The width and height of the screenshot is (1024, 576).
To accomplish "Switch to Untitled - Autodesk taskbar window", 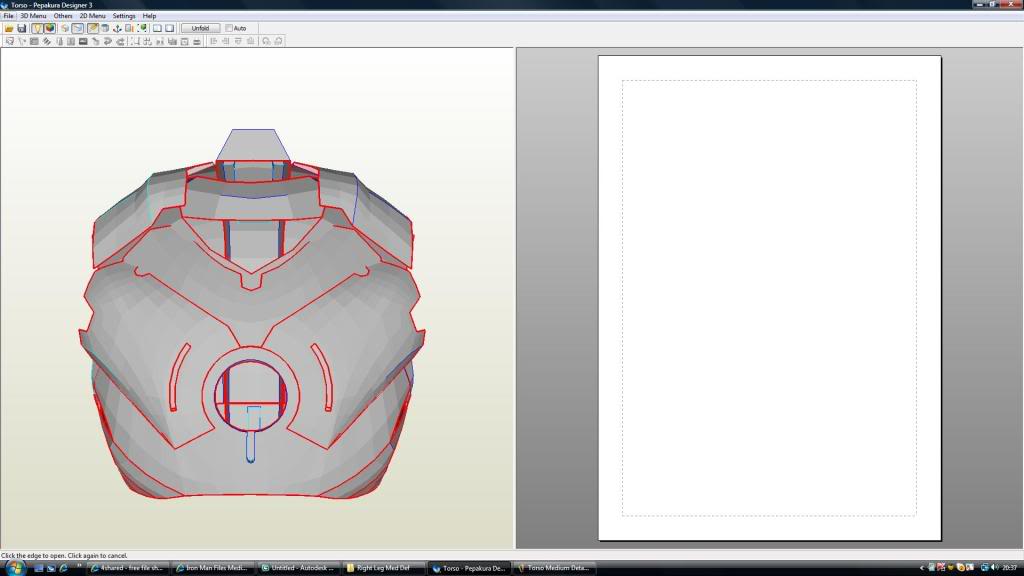I will pos(298,568).
